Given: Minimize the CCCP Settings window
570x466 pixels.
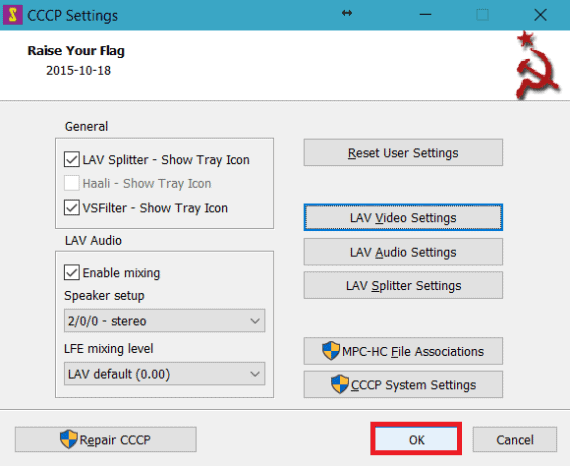Looking at the screenshot, I should (425, 15).
